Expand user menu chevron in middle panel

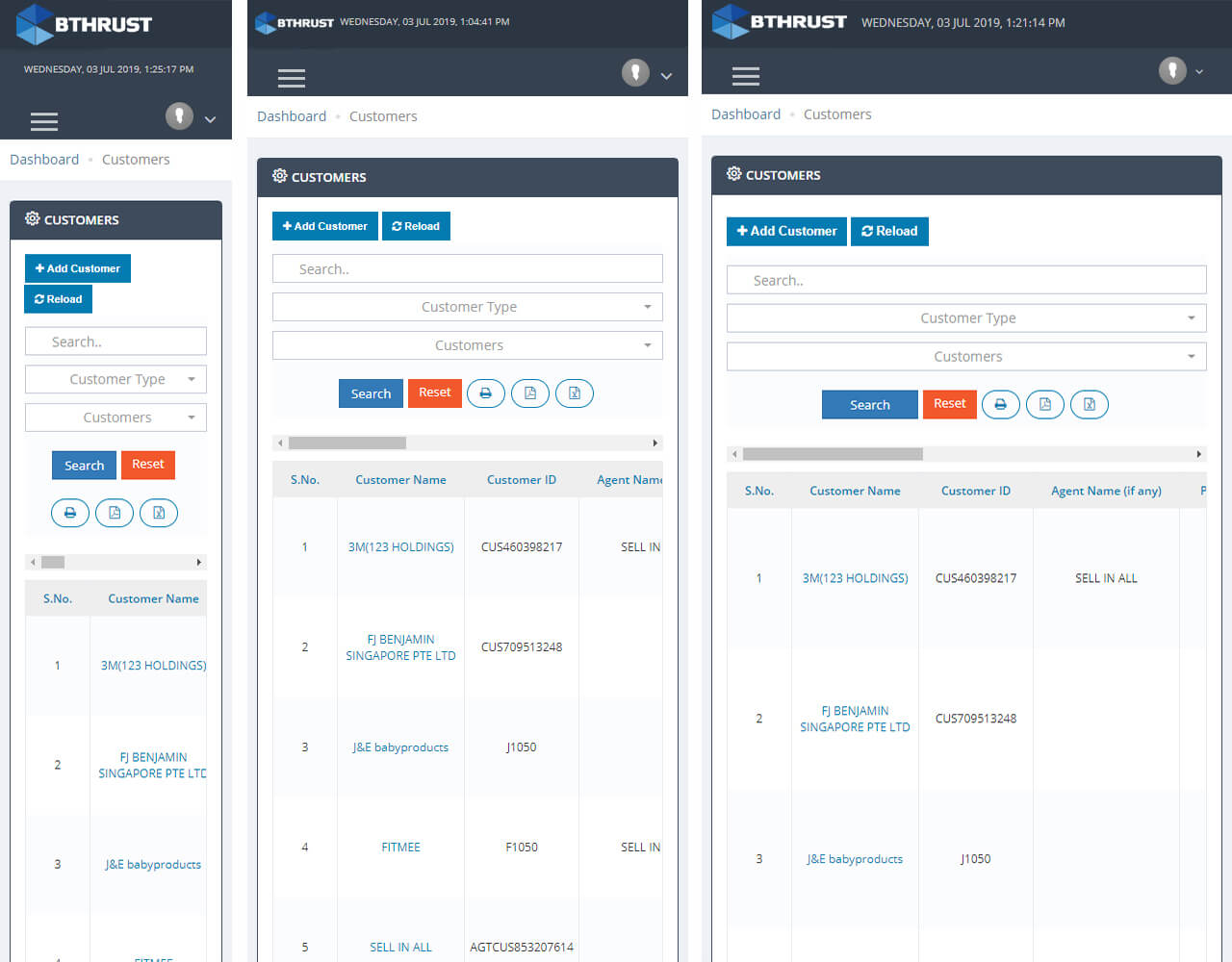666,76
